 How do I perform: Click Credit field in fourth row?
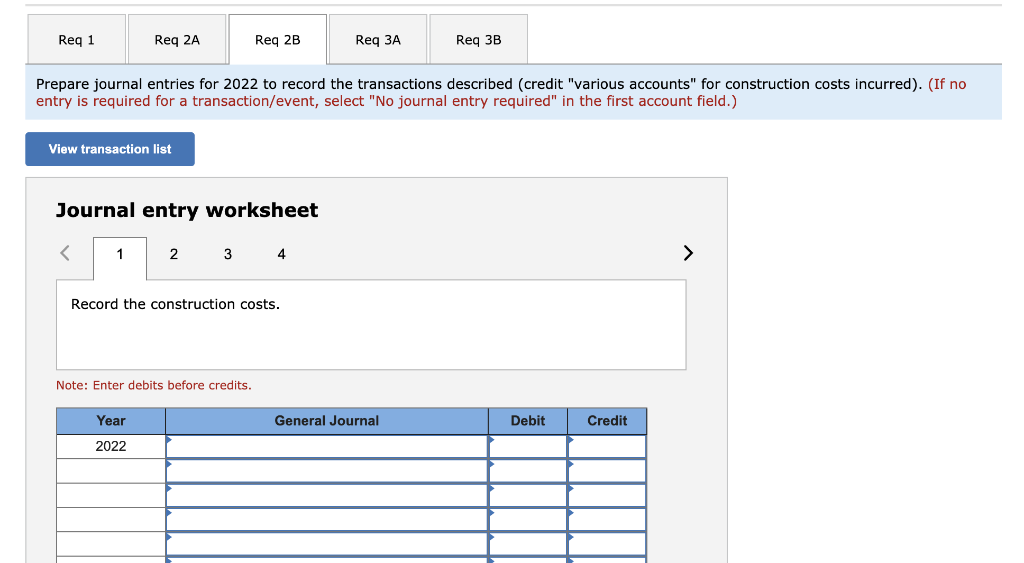tap(607, 520)
